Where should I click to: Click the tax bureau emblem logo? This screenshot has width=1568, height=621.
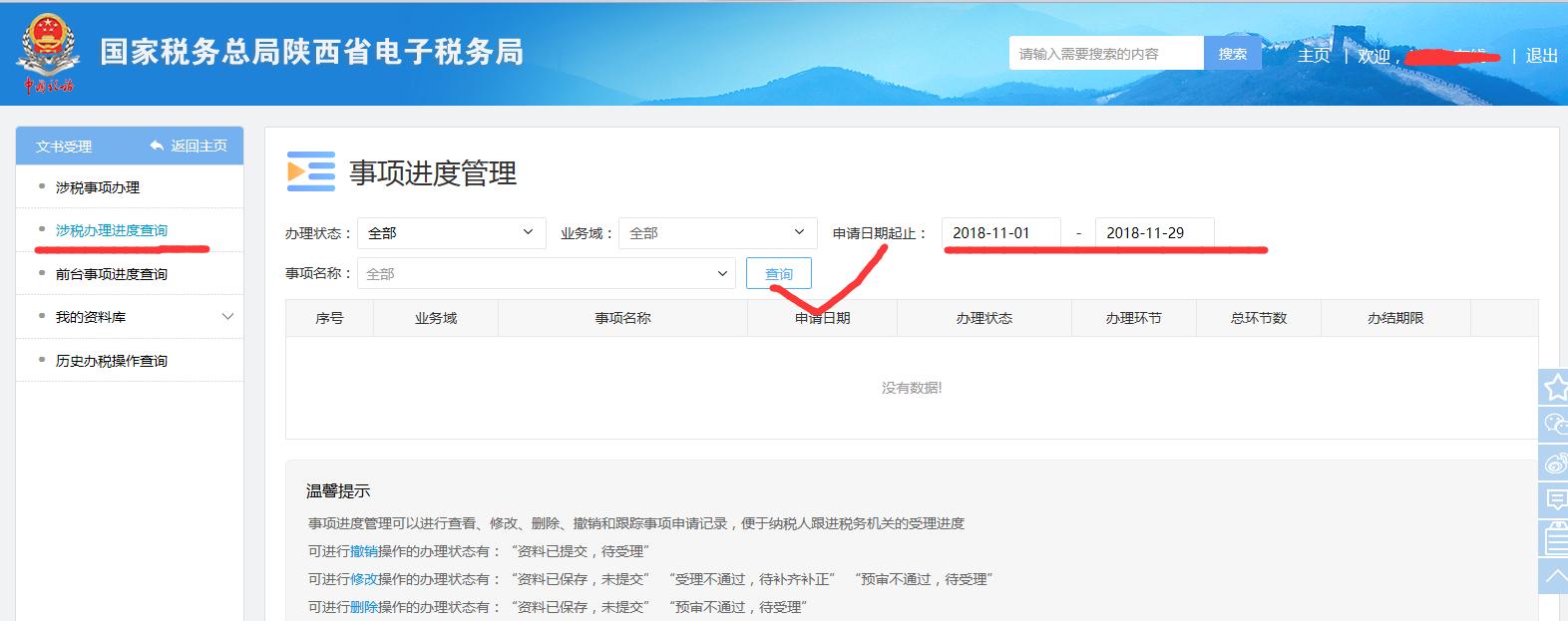pos(49,52)
